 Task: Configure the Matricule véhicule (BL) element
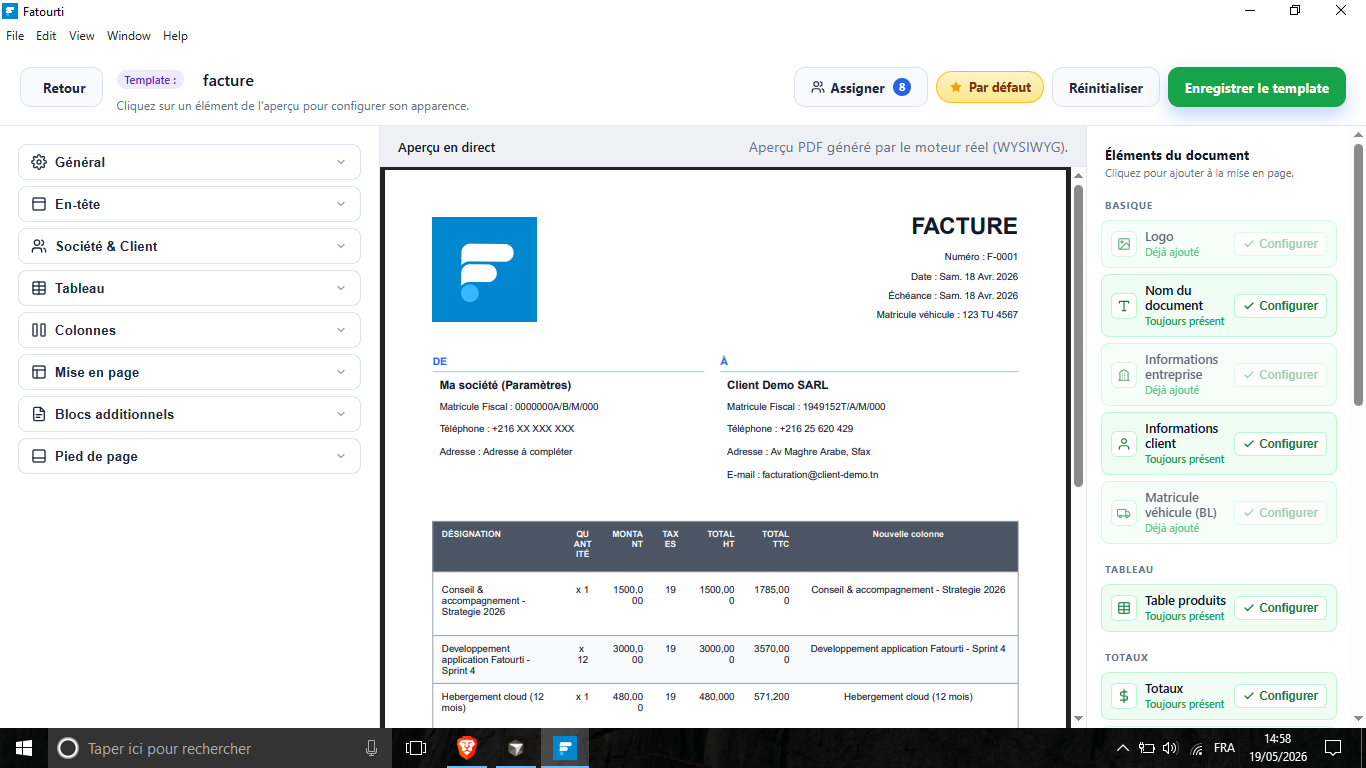[x=1280, y=513]
